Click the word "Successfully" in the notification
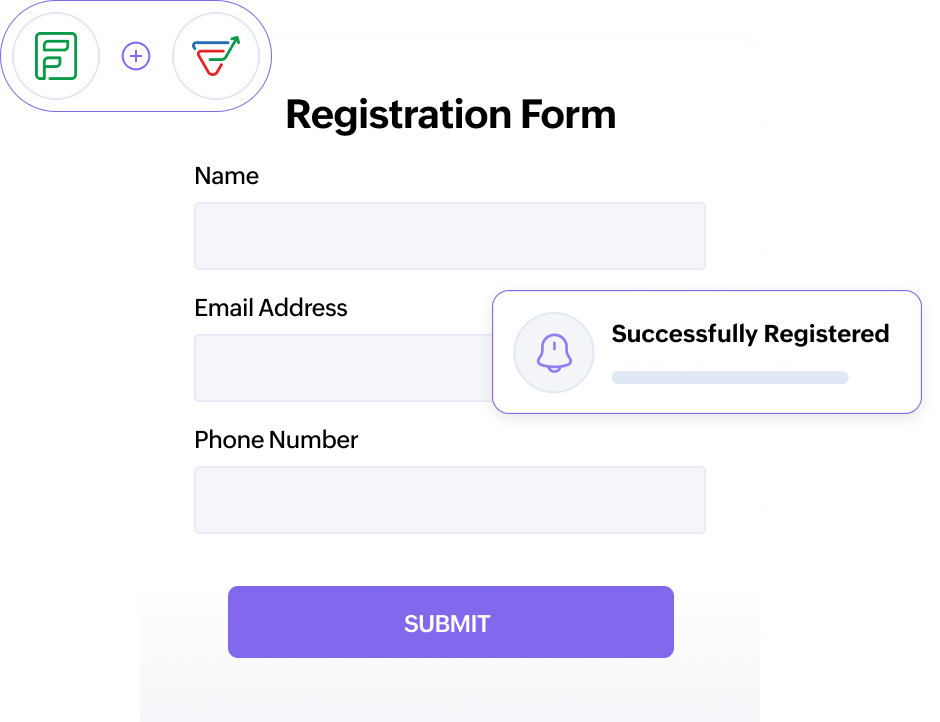The height and width of the screenshot is (722, 940). [683, 334]
